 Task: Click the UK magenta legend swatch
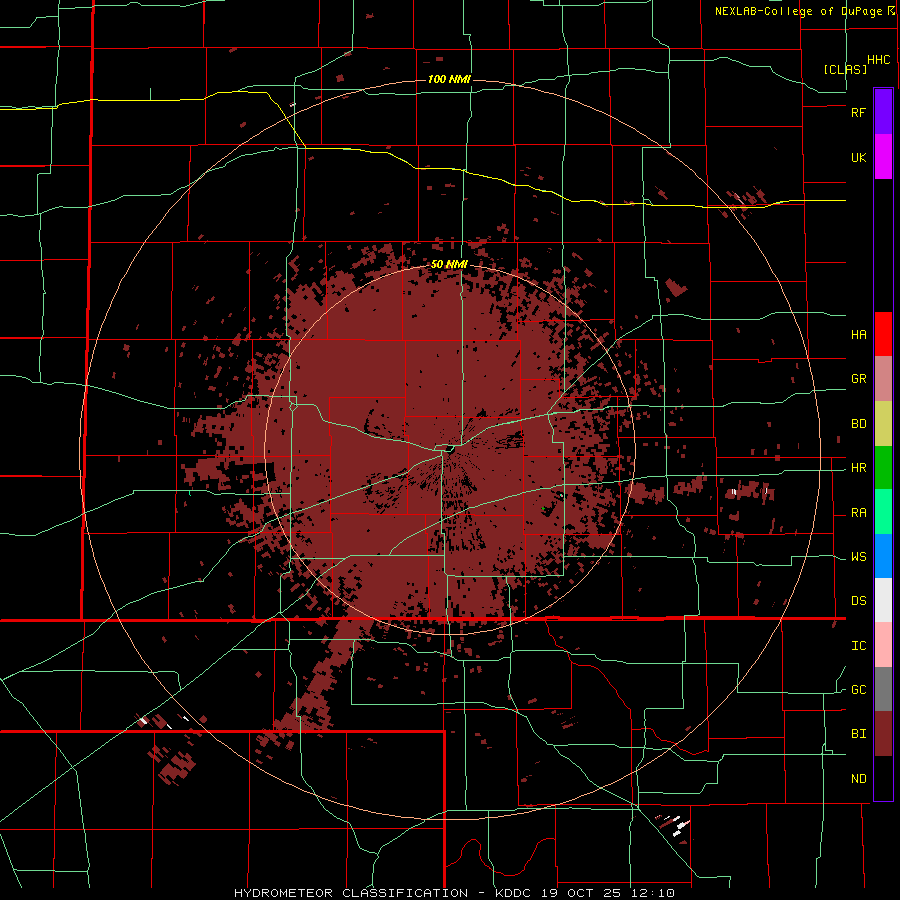tap(883, 157)
